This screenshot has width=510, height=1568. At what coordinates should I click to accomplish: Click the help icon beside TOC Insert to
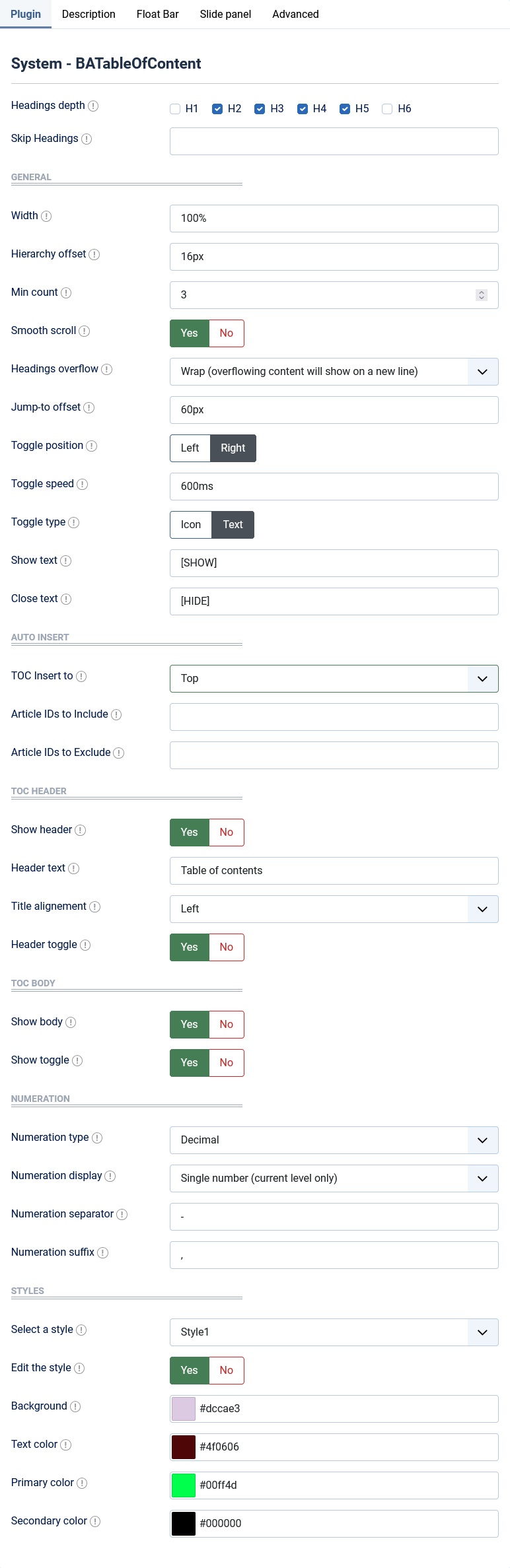81,677
